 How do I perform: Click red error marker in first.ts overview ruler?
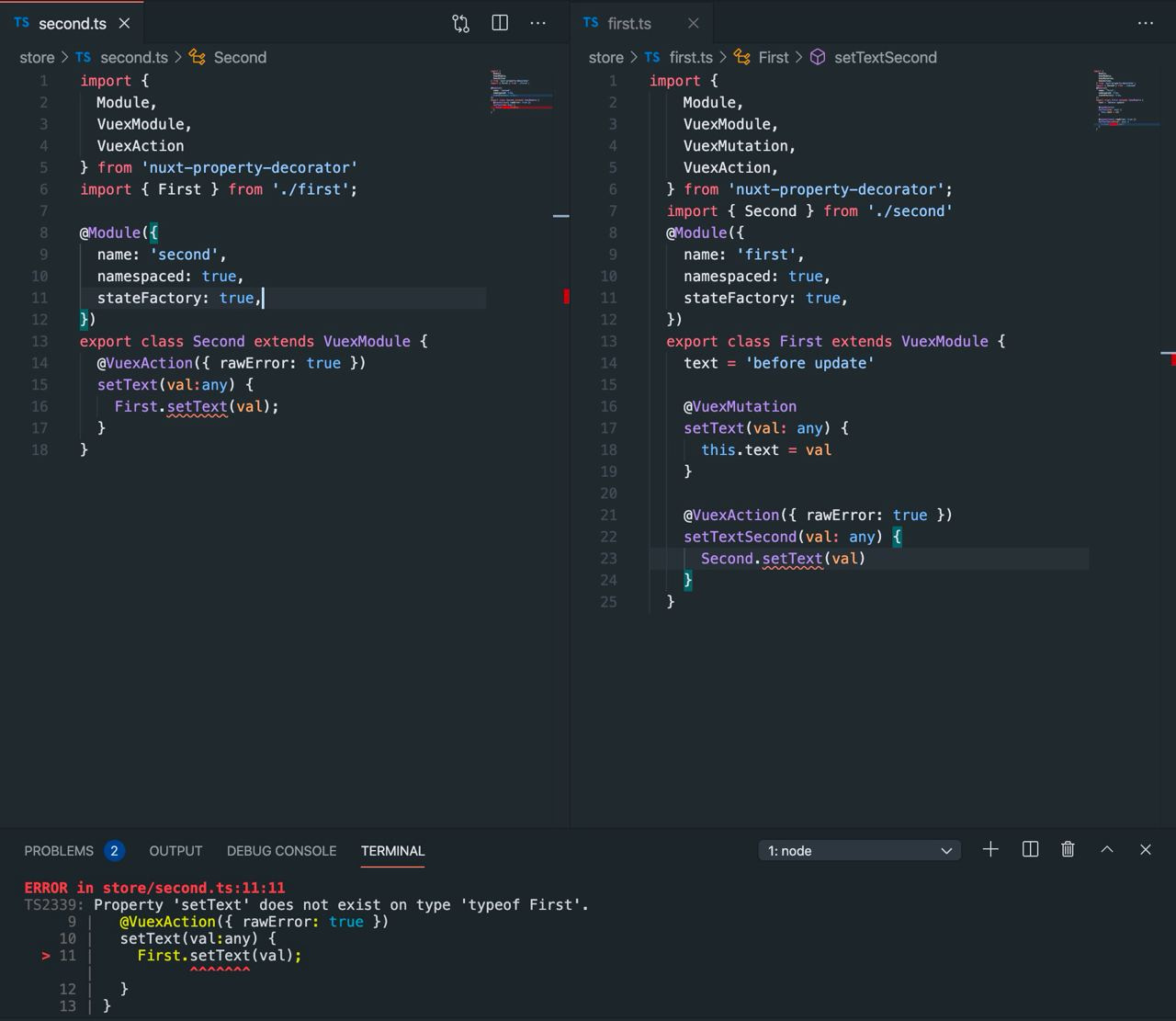[1173, 359]
